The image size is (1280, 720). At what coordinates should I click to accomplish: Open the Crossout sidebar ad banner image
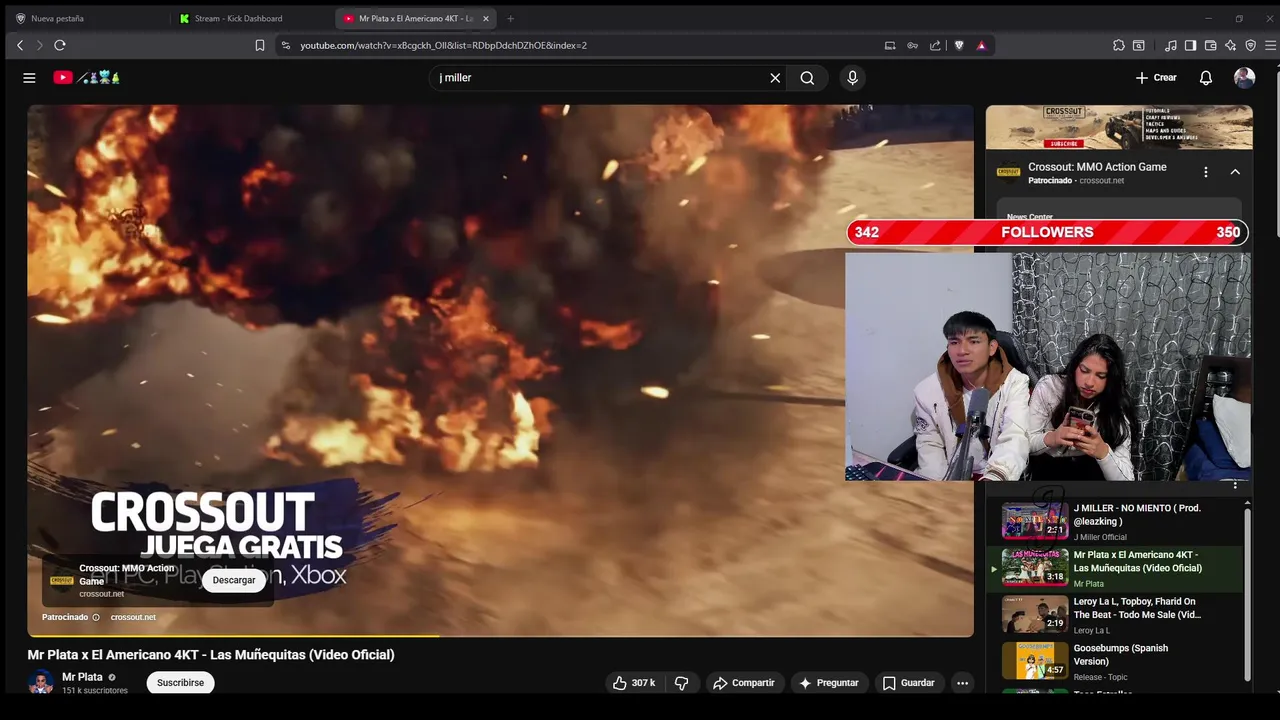(x=1119, y=127)
